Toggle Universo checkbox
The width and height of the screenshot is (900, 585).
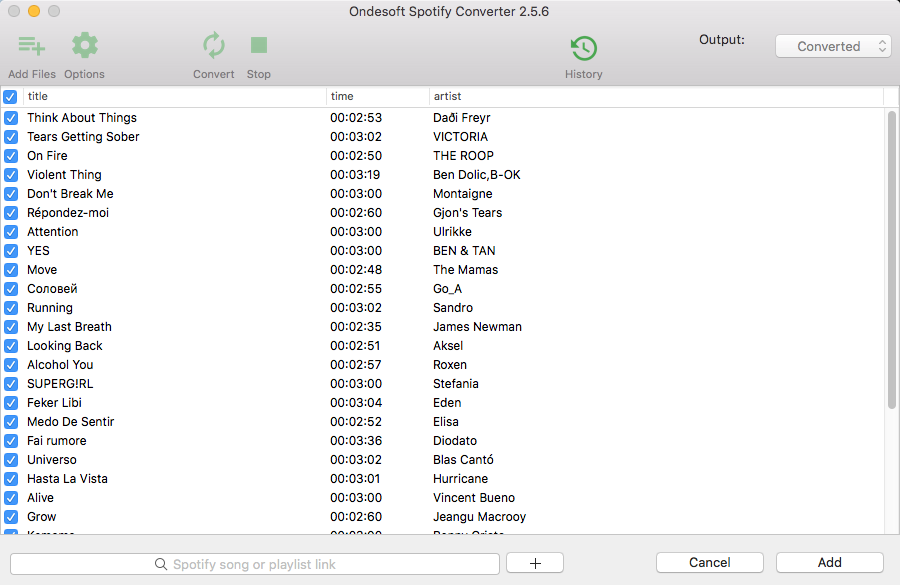[x=11, y=460]
